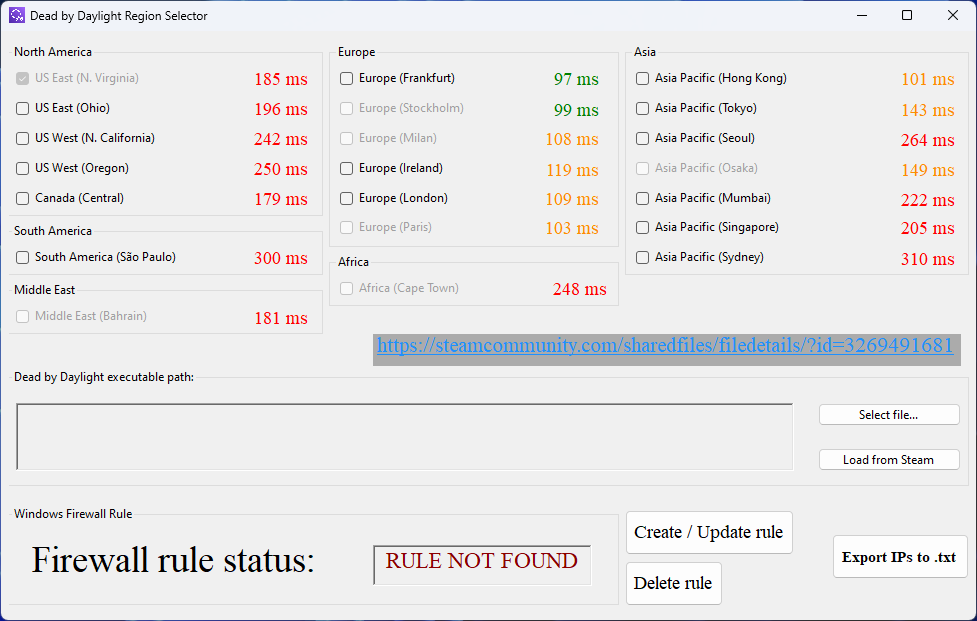Click the Select file... button
This screenshot has width=977, height=621.
[889, 415]
